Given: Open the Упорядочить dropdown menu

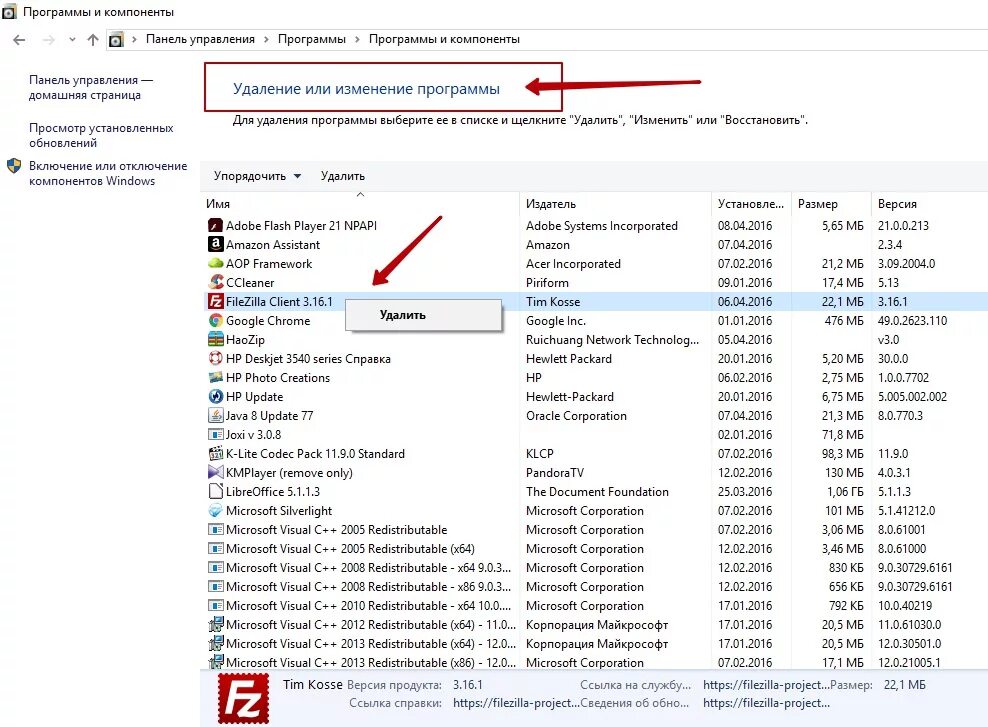Looking at the screenshot, I should click(257, 176).
